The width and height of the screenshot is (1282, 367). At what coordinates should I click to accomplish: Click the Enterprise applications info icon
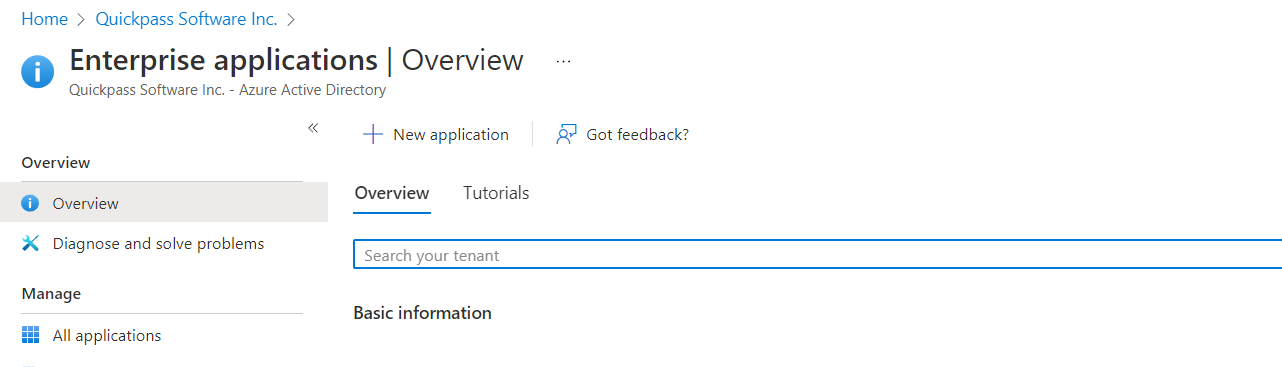point(38,72)
